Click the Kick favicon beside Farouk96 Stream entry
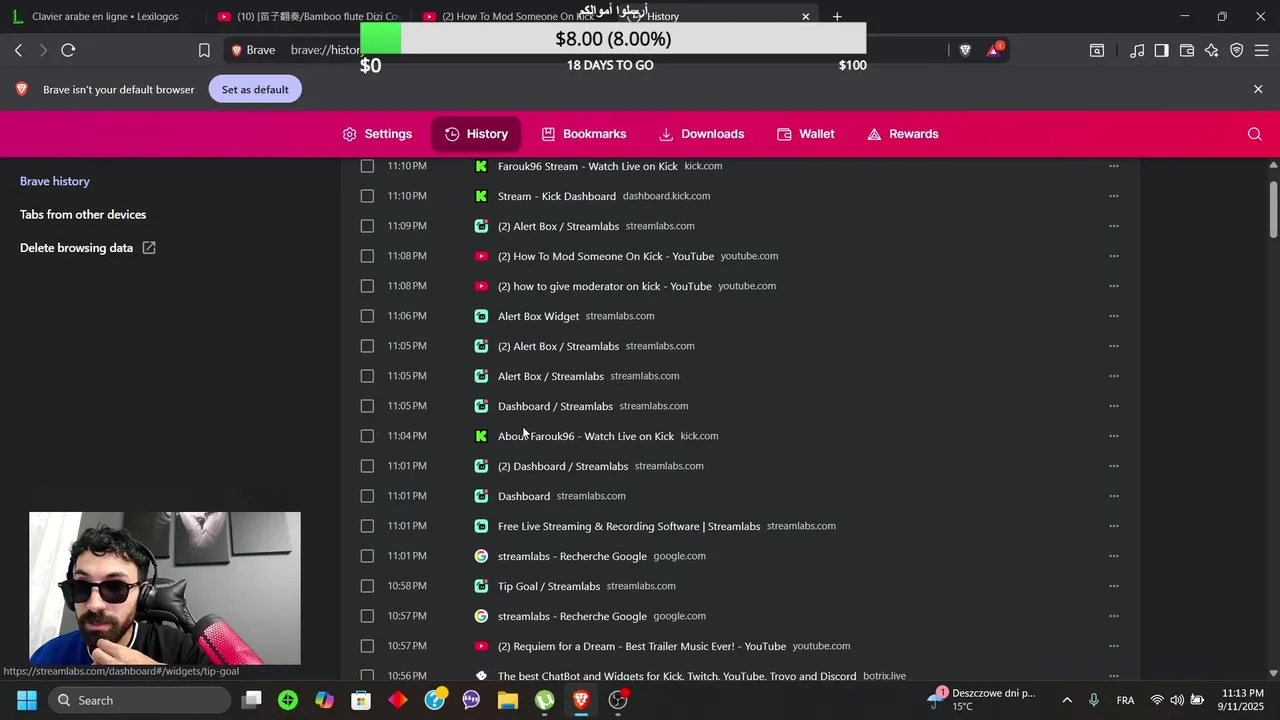 coord(481,166)
